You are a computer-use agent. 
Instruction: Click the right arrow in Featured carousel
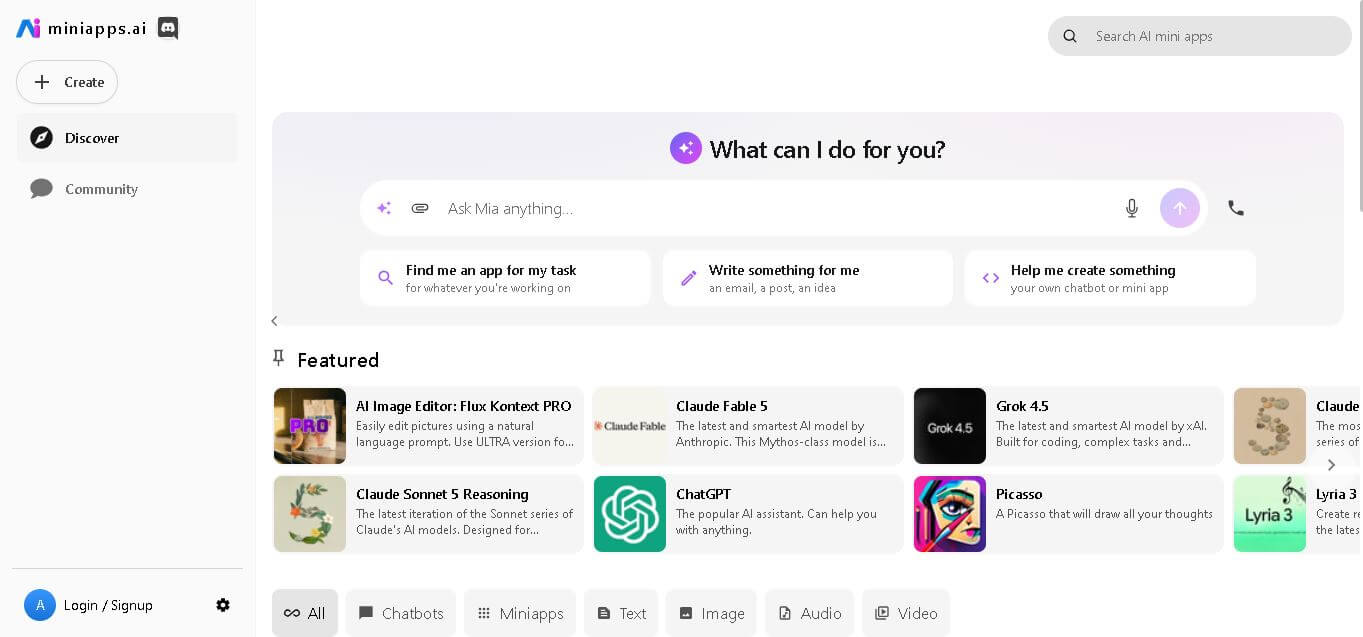pyautogui.click(x=1331, y=465)
